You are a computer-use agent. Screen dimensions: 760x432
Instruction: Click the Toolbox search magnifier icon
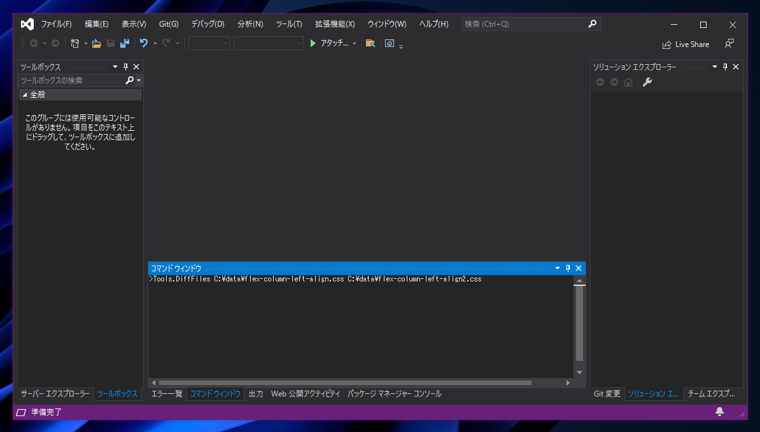[x=129, y=80]
